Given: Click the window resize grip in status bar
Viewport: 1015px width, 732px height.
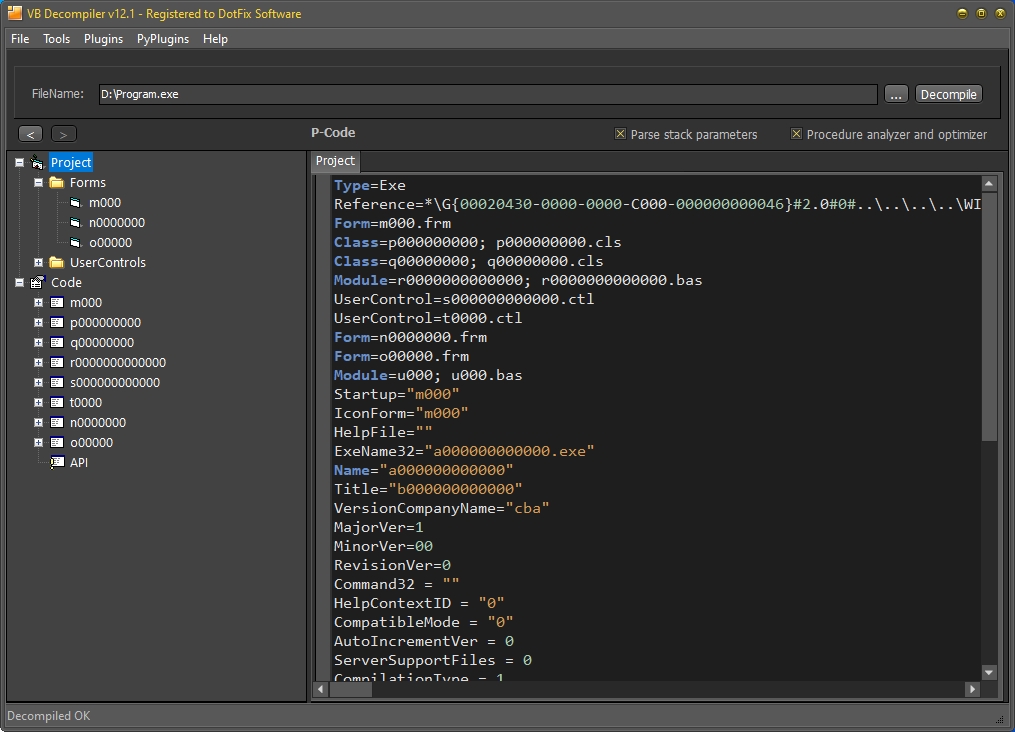Looking at the screenshot, I should pos(1000,719).
